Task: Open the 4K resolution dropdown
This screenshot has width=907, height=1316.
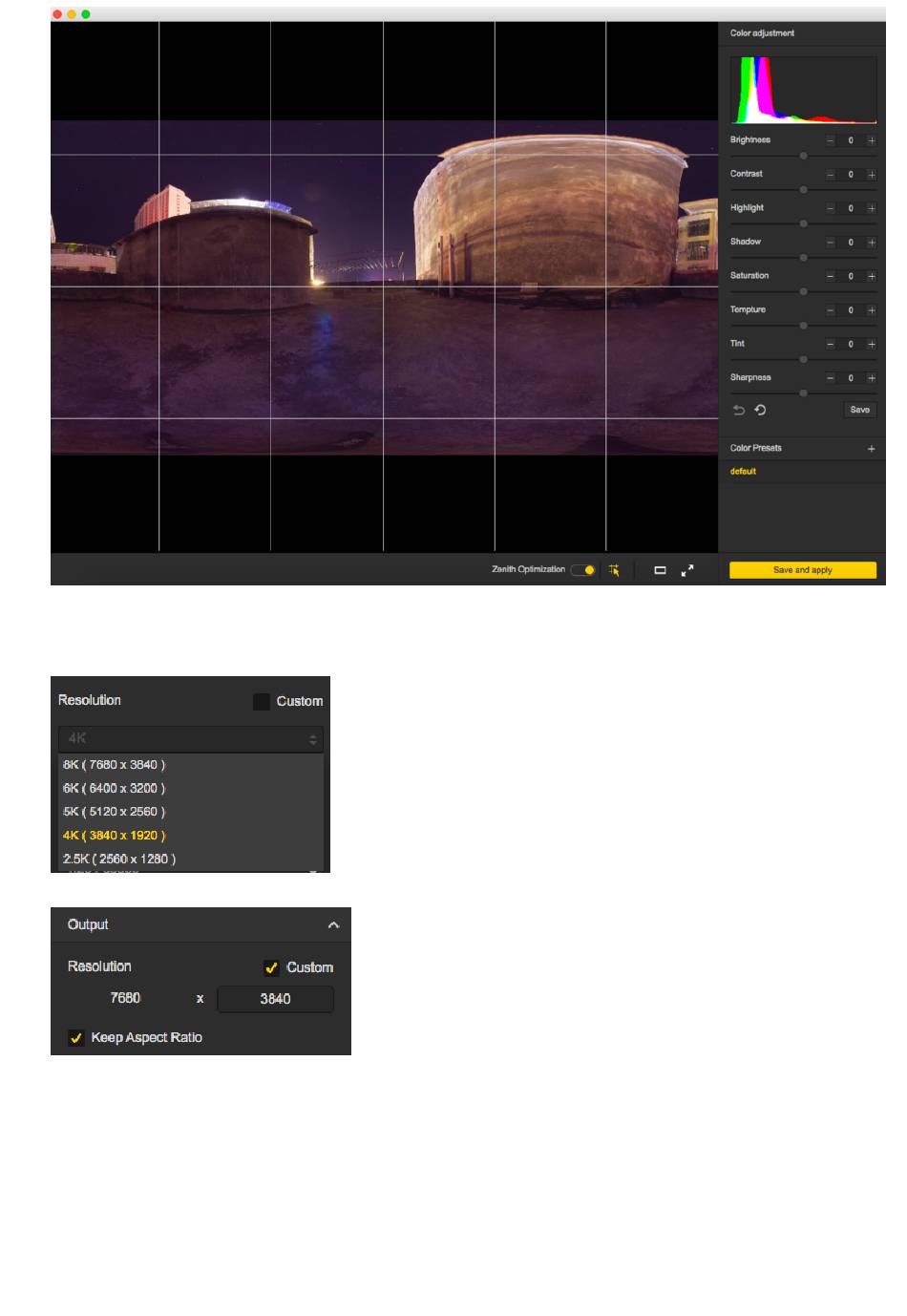Action: [191, 738]
